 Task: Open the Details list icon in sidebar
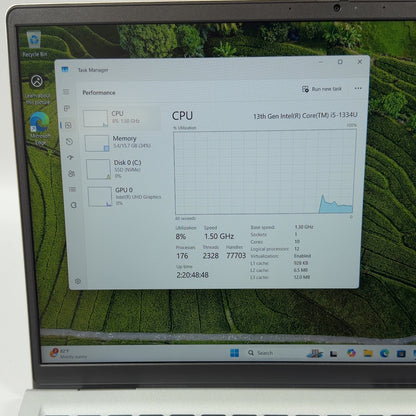[72, 189]
